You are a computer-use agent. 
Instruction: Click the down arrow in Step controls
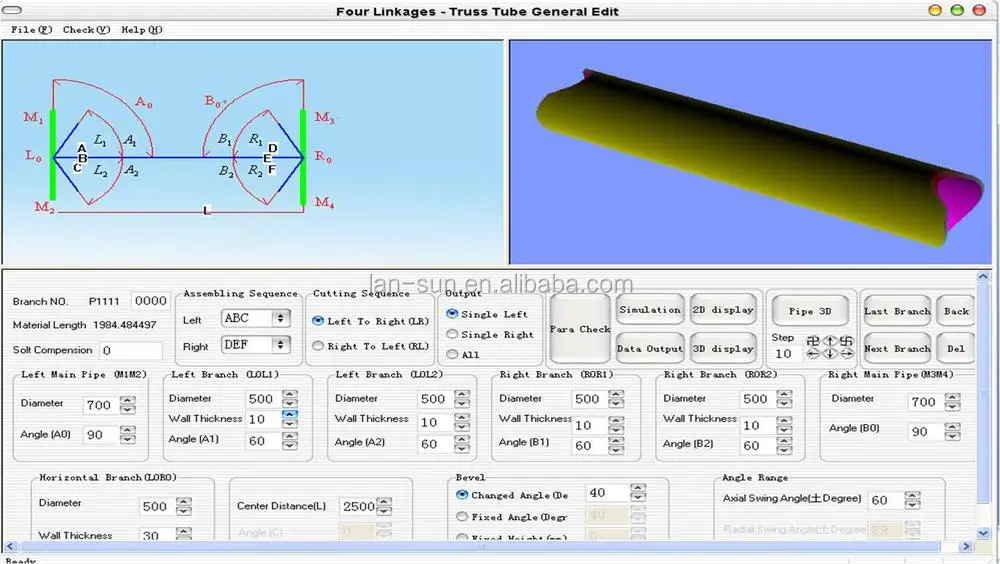pyautogui.click(x=829, y=354)
